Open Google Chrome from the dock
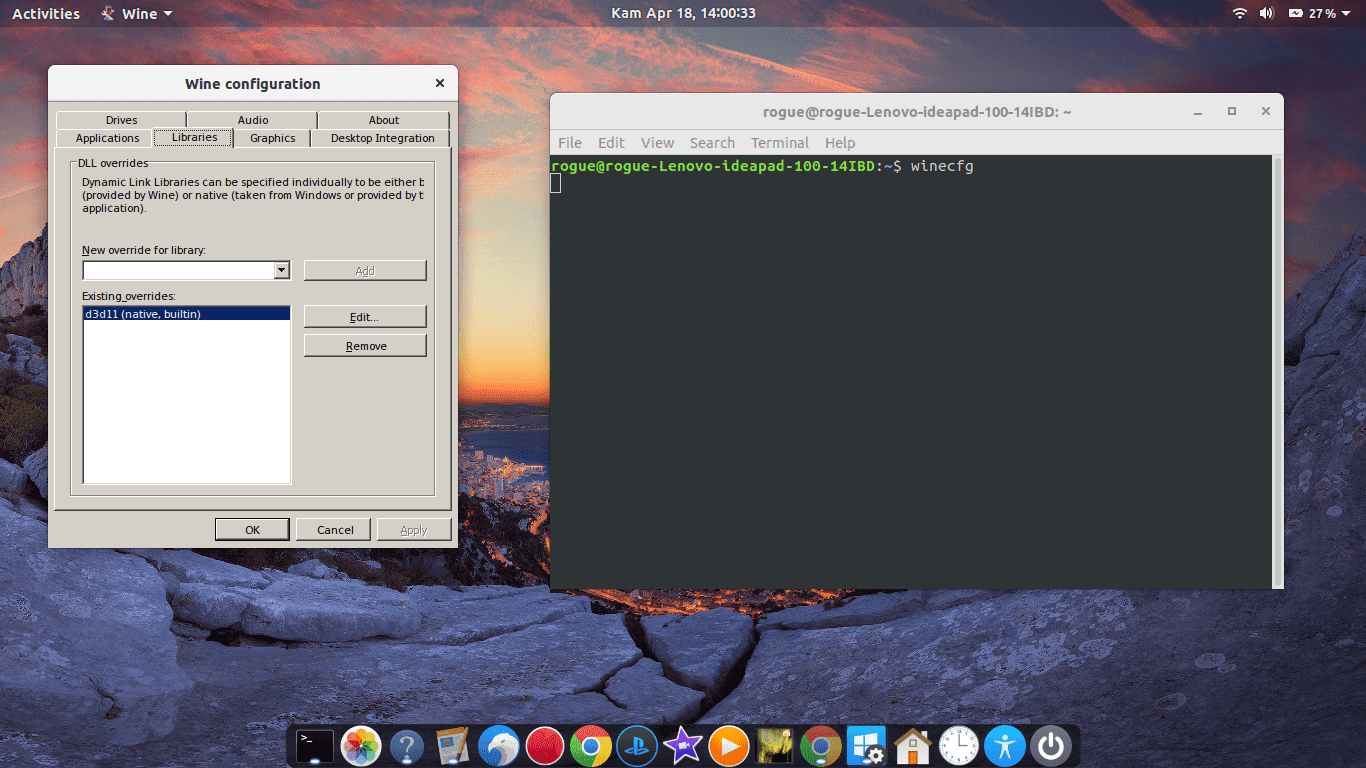1366x768 pixels. [x=590, y=745]
